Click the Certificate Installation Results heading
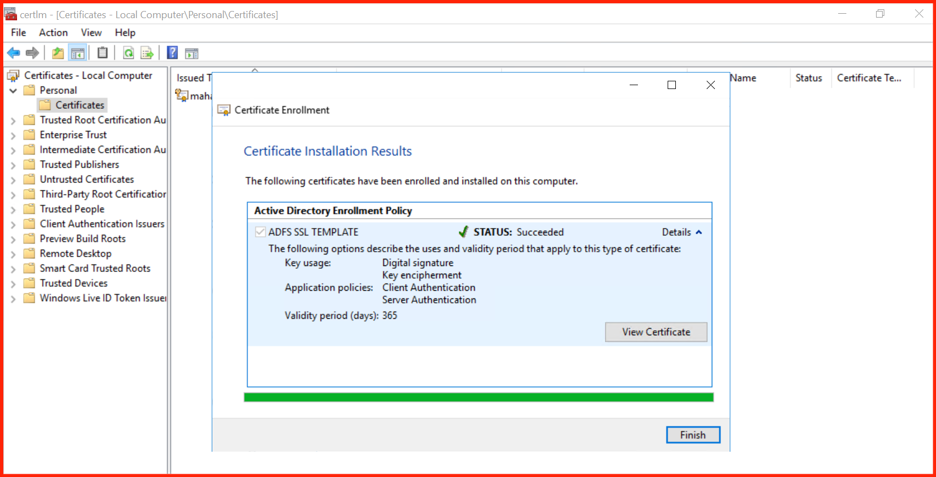 (328, 152)
